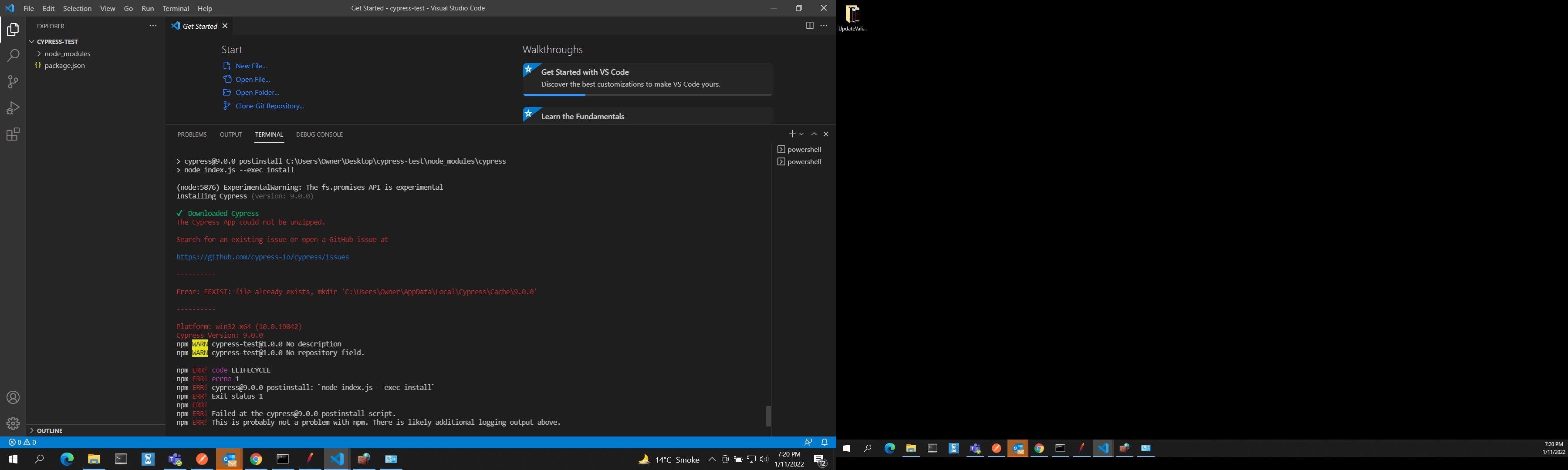Open the Selection menu
This screenshot has width=1568, height=470.
click(77, 9)
